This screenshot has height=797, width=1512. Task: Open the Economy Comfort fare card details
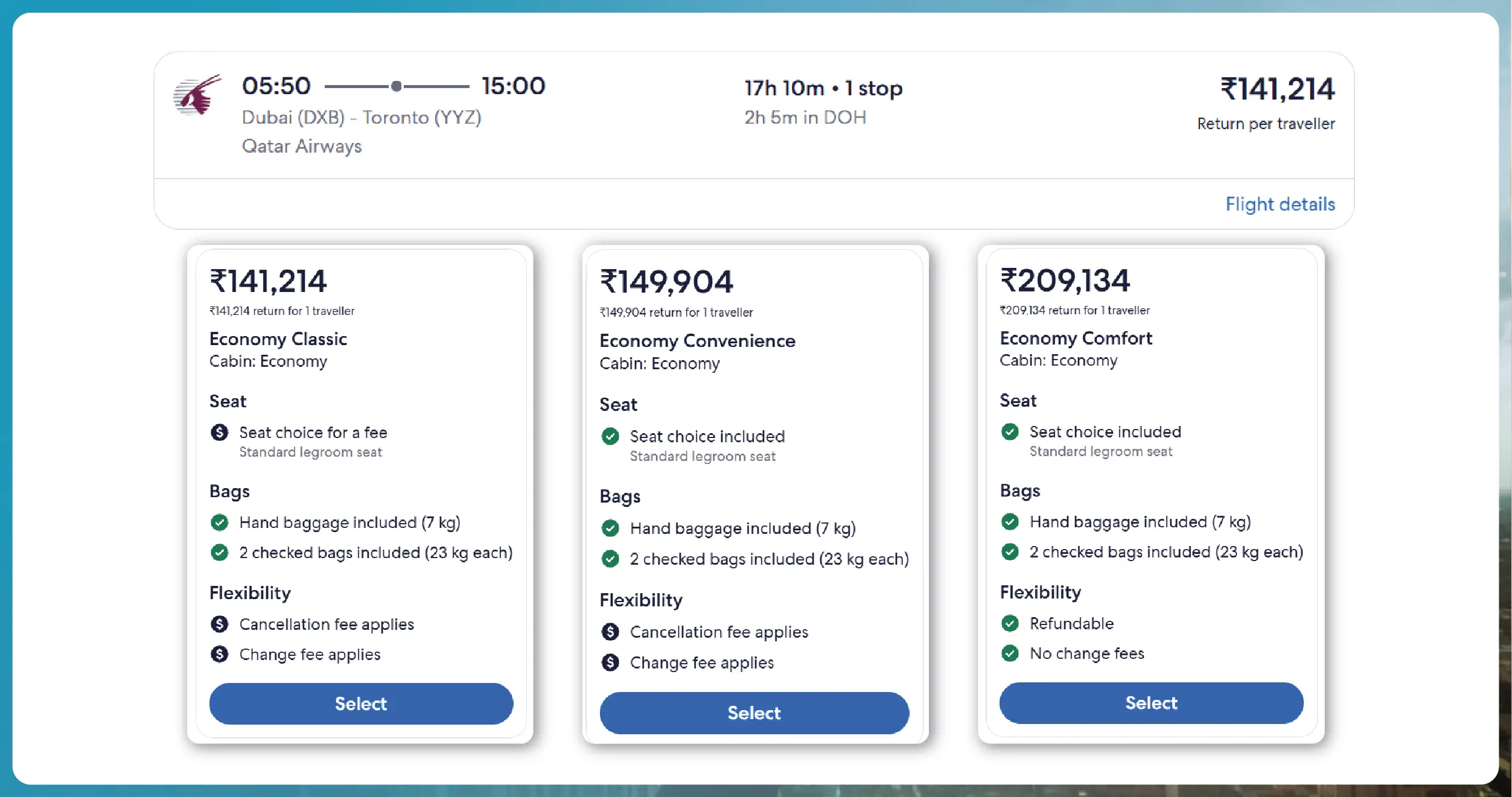[x=1076, y=338]
